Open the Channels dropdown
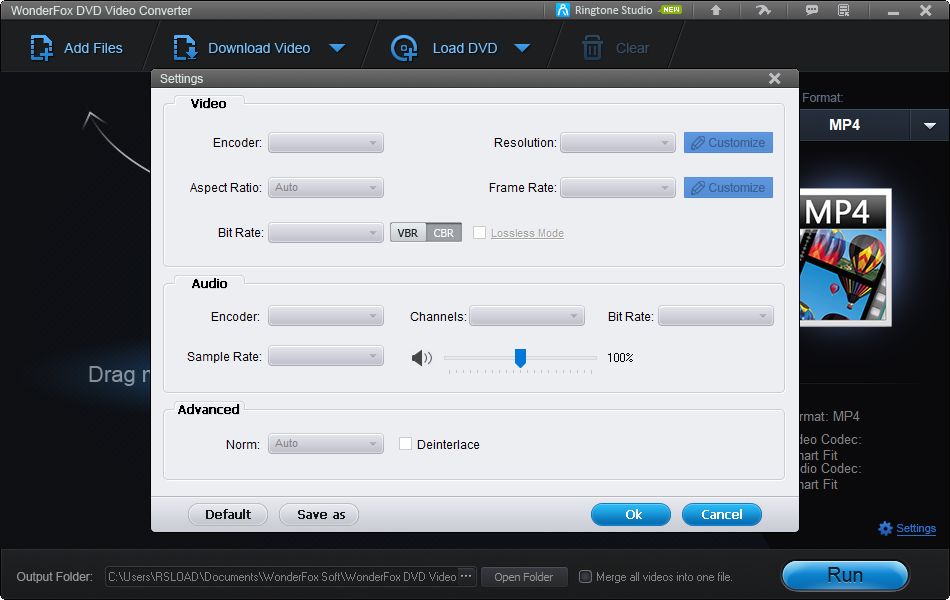This screenshot has height=600, width=950. tap(527, 316)
